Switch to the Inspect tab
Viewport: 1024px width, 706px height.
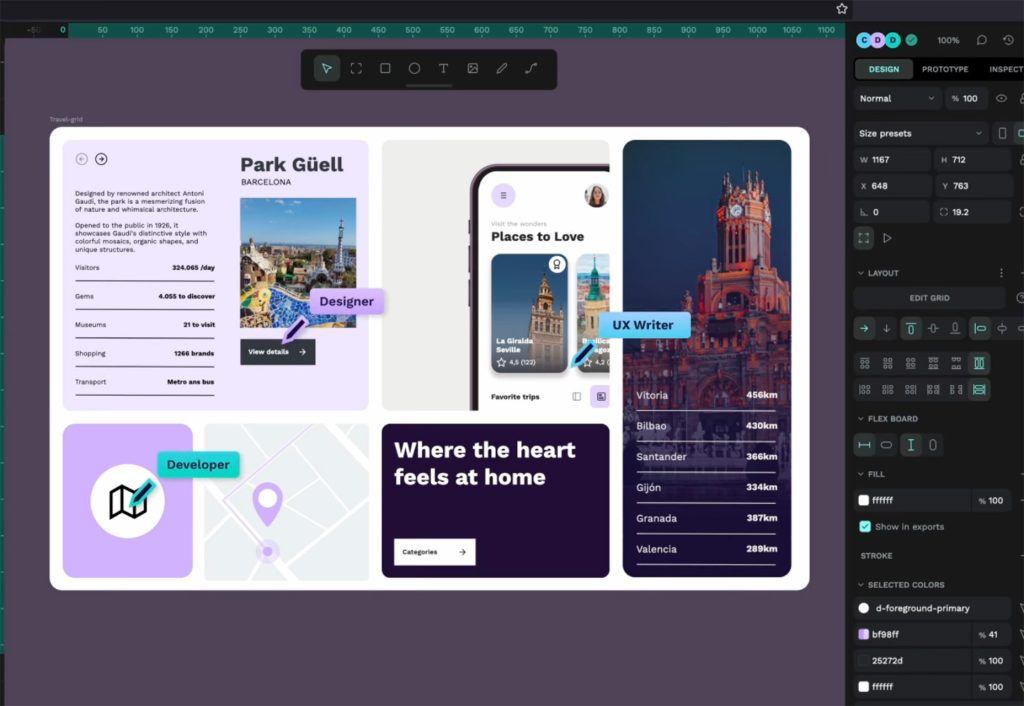[x=1004, y=69]
